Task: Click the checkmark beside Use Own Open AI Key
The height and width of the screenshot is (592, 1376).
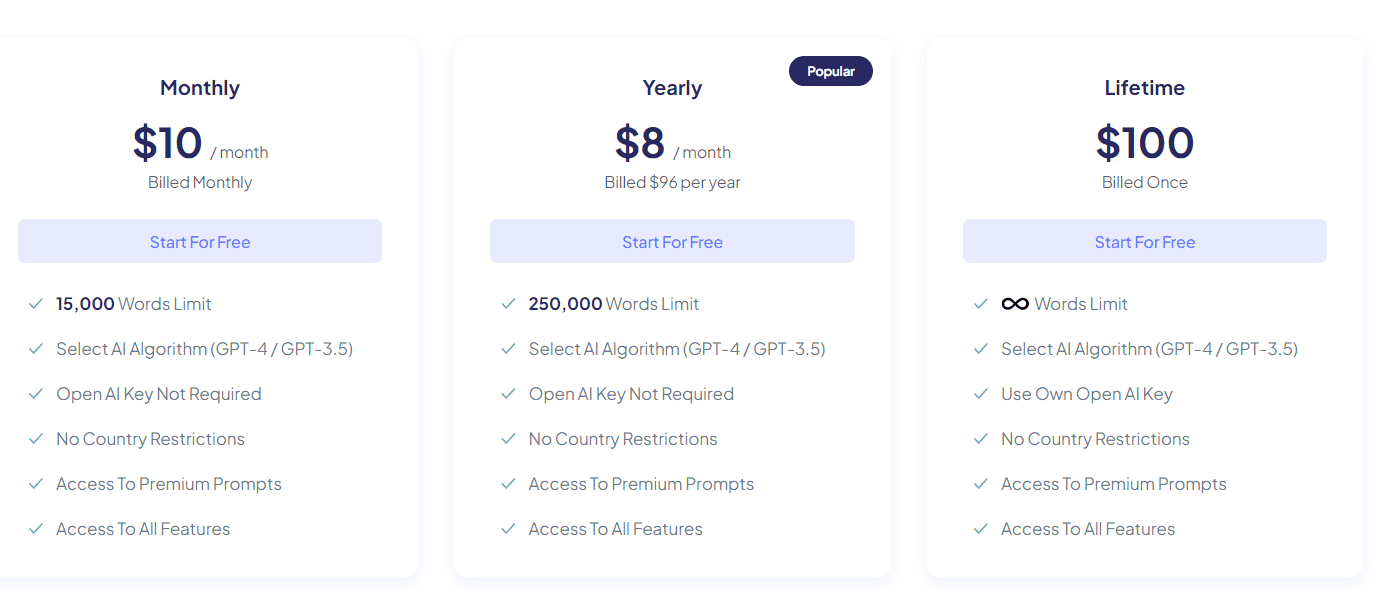Action: tap(981, 393)
